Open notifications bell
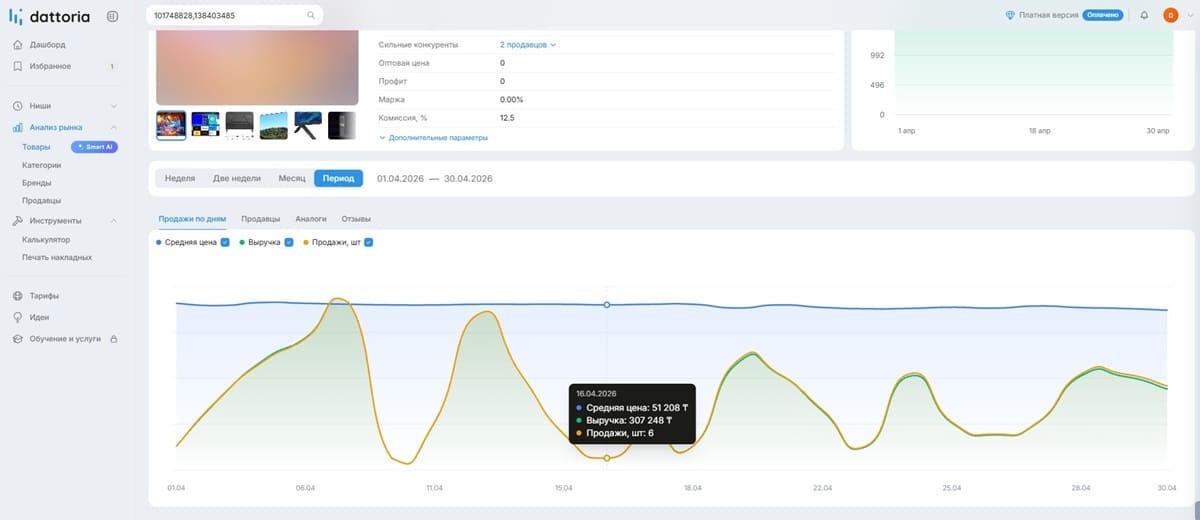 click(x=1144, y=15)
